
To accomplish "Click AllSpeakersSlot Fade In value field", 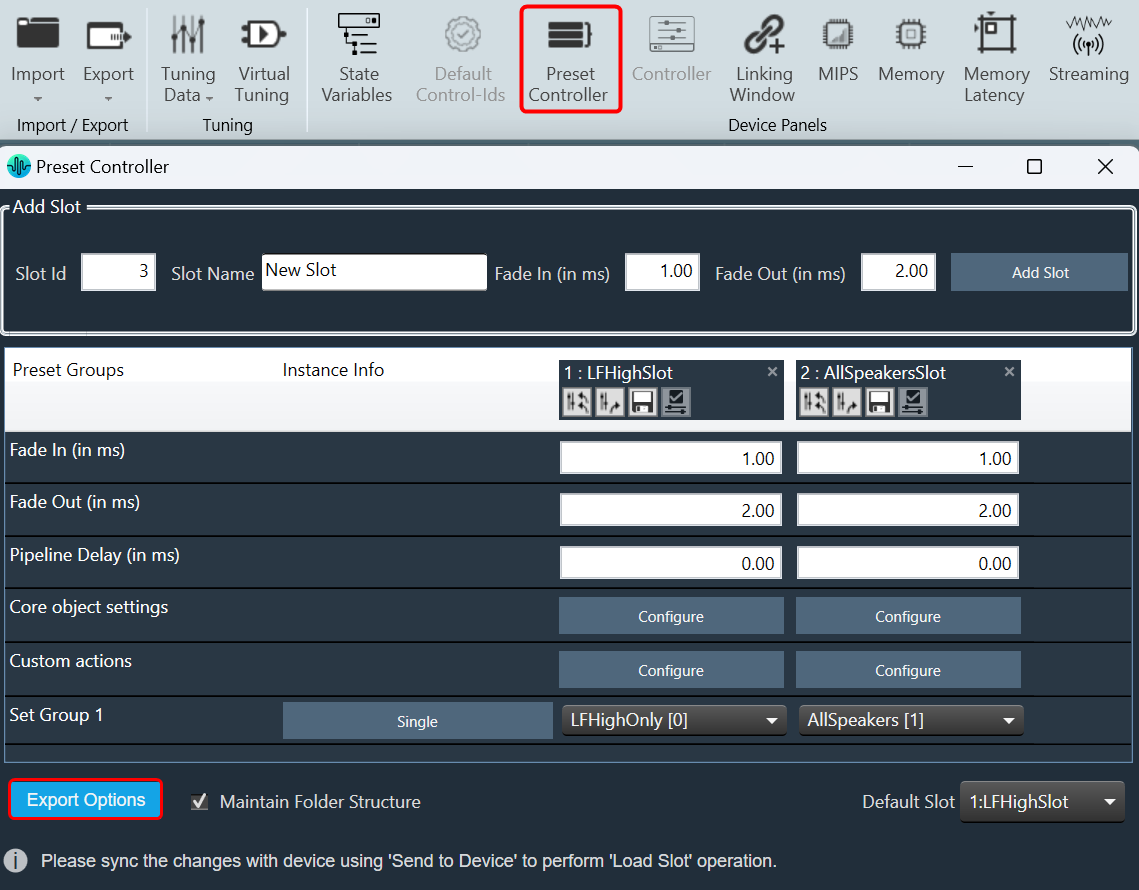I will (x=908, y=458).
